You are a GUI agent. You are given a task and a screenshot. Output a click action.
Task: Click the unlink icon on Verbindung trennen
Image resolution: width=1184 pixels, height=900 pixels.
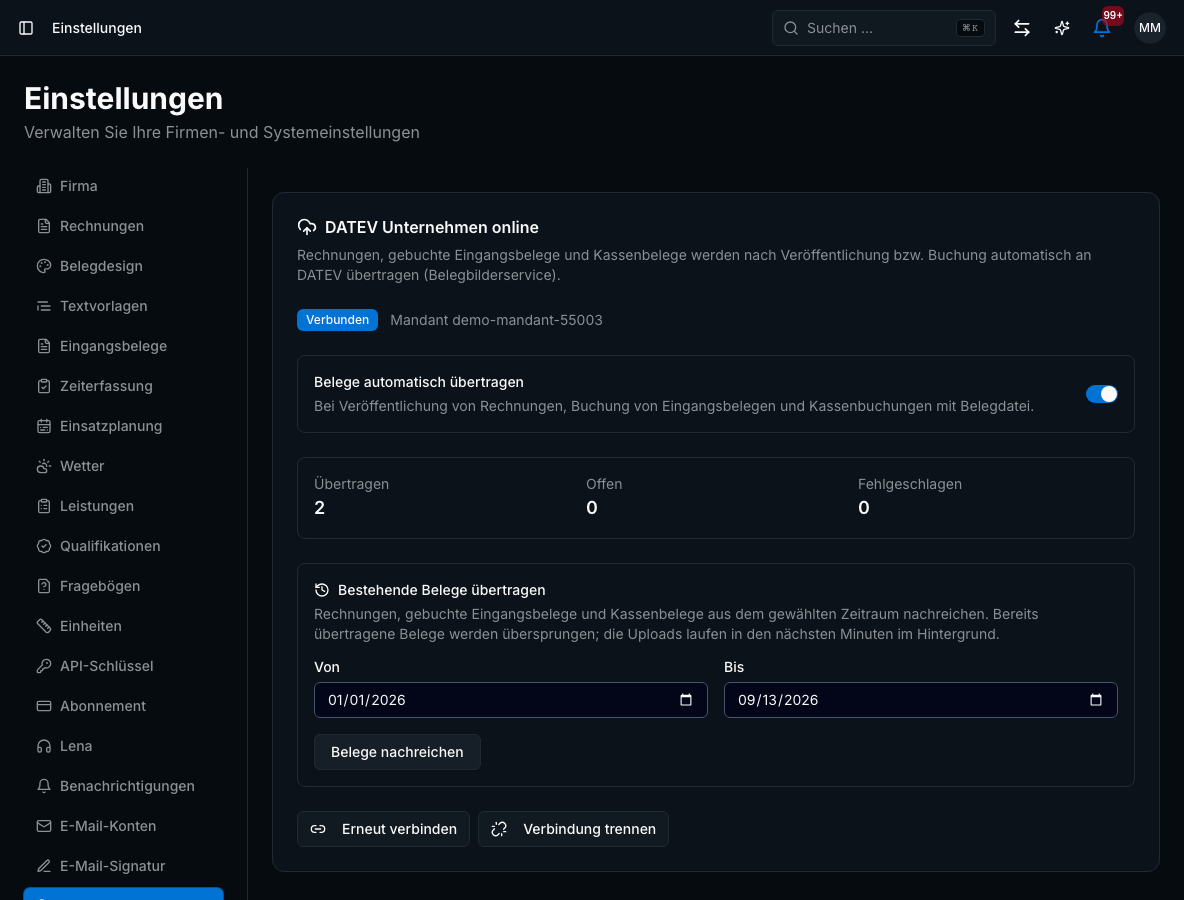499,829
